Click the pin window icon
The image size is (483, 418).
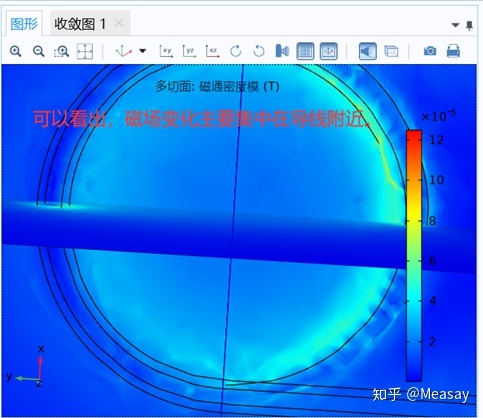(469, 25)
